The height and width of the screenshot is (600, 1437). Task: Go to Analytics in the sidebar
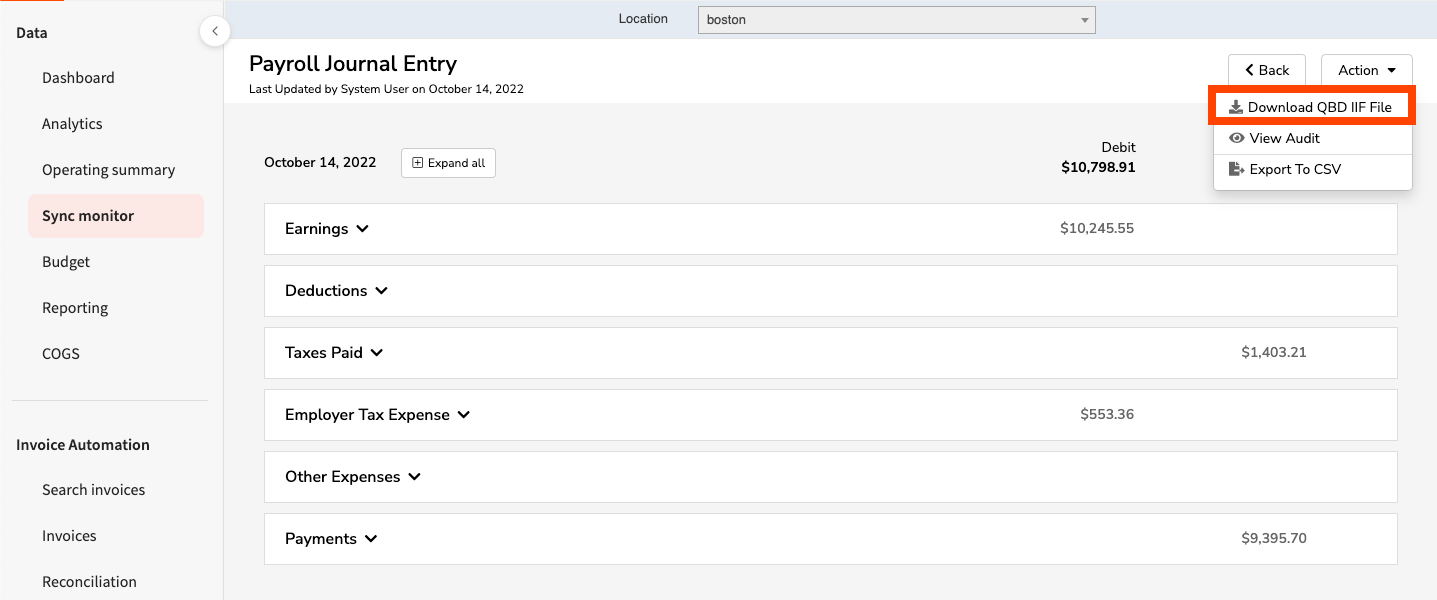tap(72, 124)
